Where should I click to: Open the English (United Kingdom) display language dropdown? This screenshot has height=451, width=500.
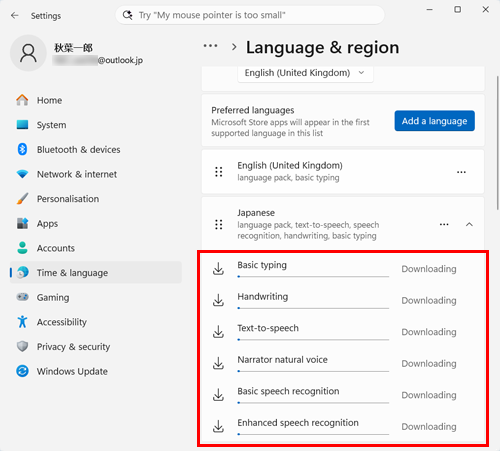[x=305, y=73]
